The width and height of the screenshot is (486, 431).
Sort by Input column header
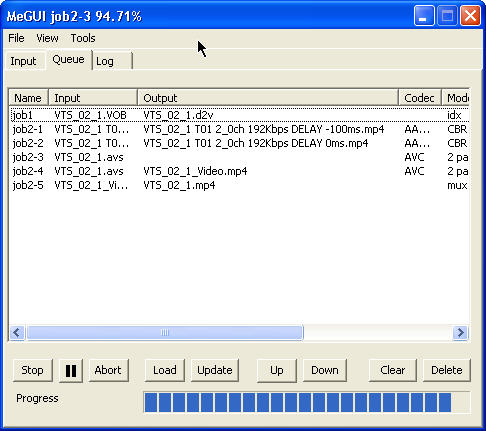tap(93, 98)
